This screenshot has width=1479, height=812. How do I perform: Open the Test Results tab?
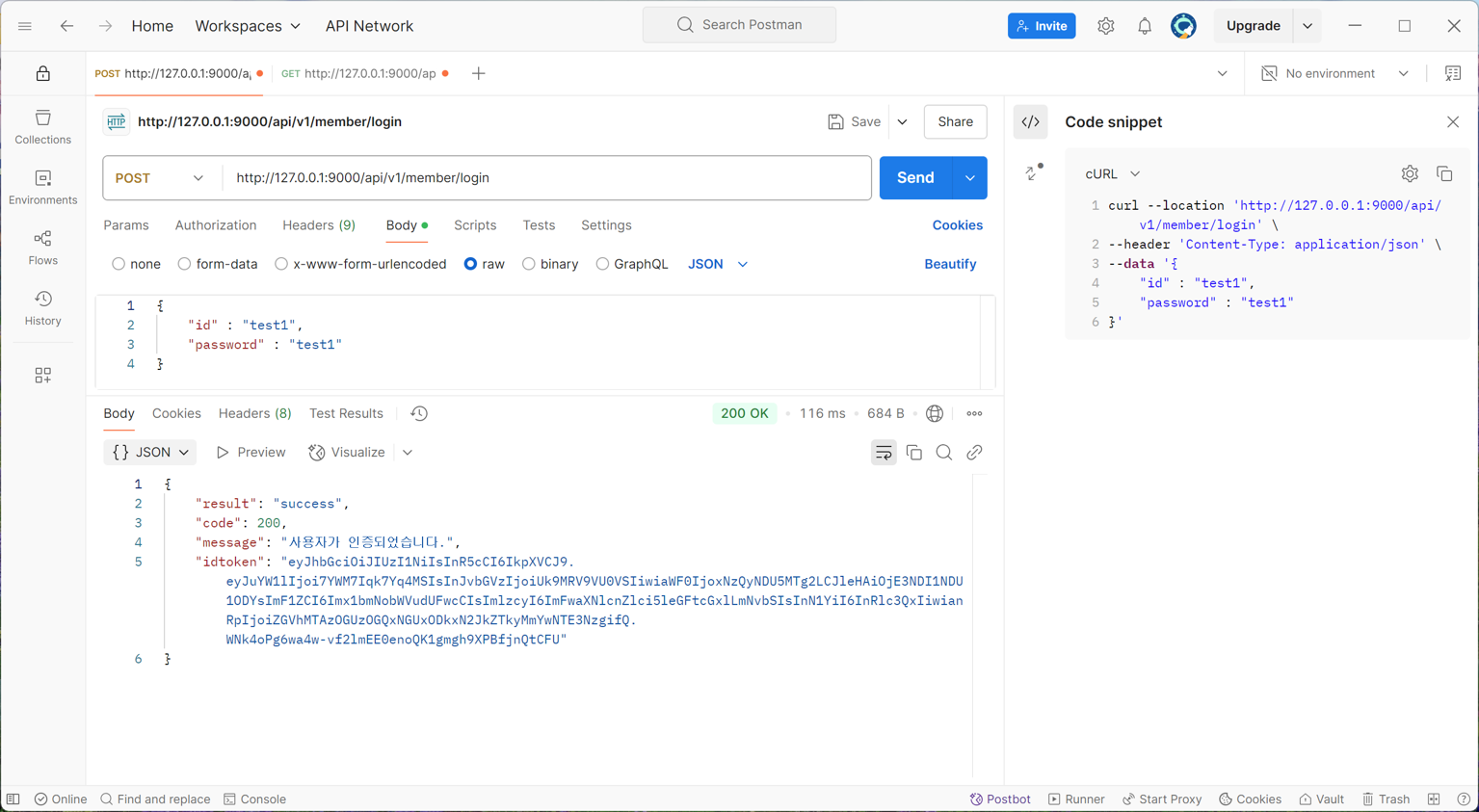coord(346,413)
